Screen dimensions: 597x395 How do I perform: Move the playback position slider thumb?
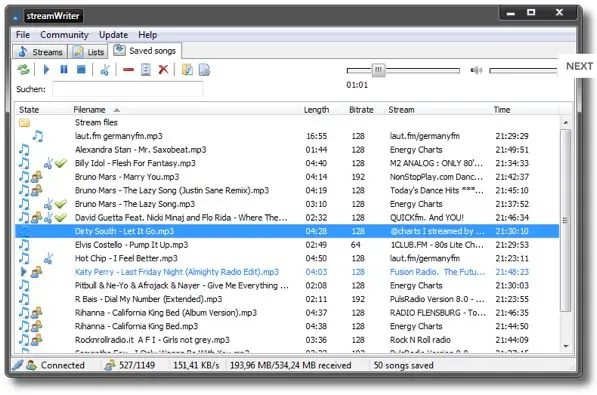(x=378, y=70)
